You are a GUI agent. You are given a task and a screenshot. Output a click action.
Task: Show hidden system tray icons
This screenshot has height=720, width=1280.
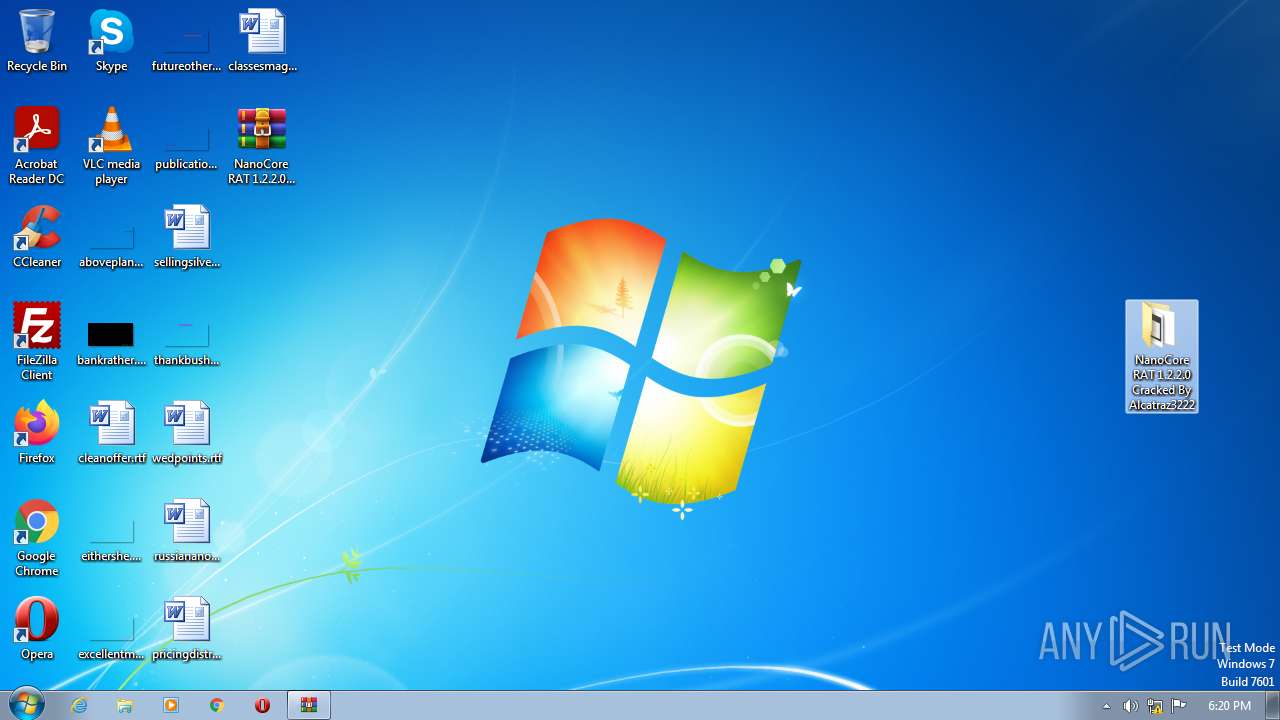[1106, 706]
